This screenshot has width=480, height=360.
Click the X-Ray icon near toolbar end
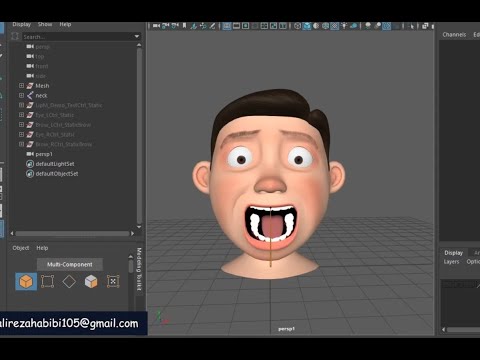coord(425,26)
